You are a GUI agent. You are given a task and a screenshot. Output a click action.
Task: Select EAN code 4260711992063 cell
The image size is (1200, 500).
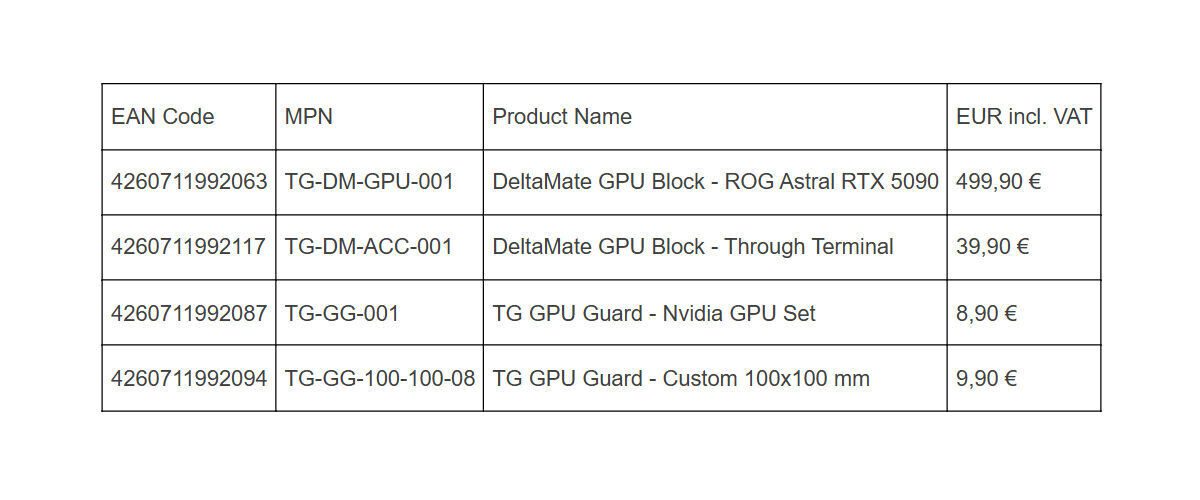coord(189,182)
